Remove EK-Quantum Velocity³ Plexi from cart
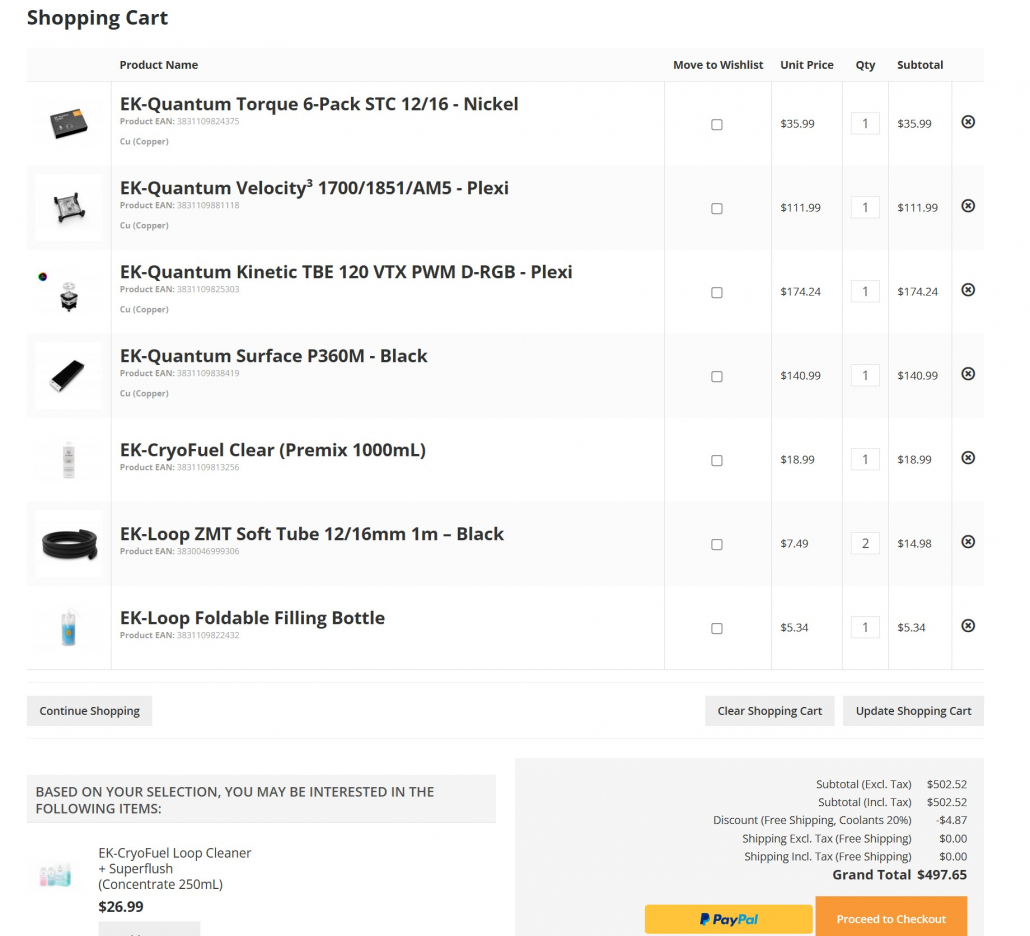This screenshot has height=936, width=1030. [x=968, y=206]
